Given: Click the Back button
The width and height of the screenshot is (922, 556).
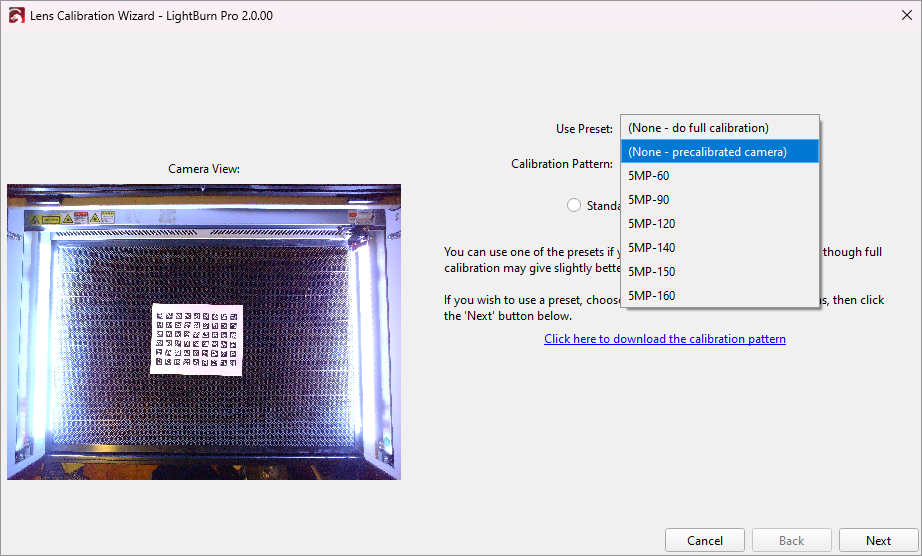Looking at the screenshot, I should [x=791, y=541].
